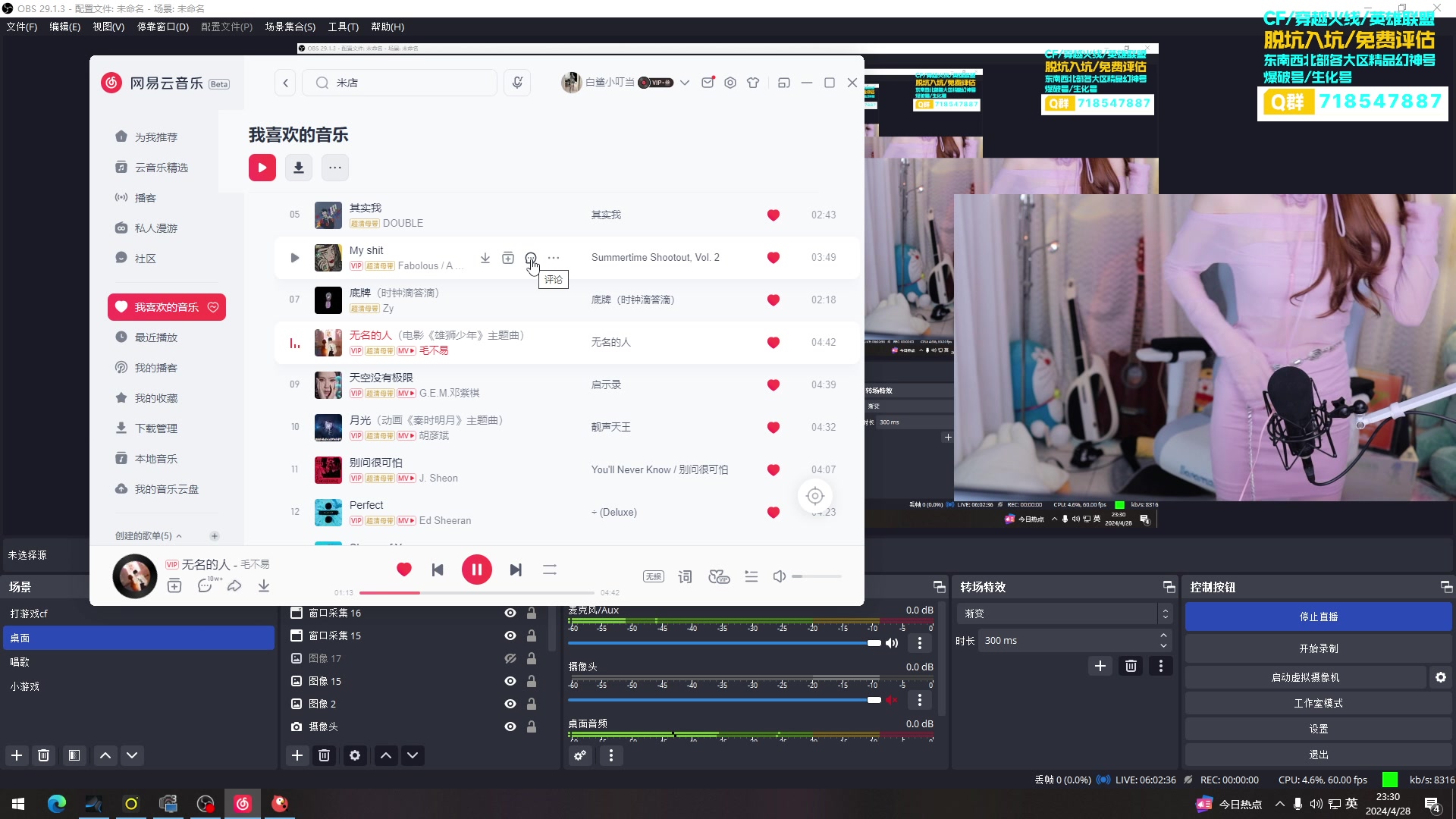Open the NetEase Music settings icon
Image resolution: width=1456 pixels, height=819 pixels.
pyautogui.click(x=730, y=83)
